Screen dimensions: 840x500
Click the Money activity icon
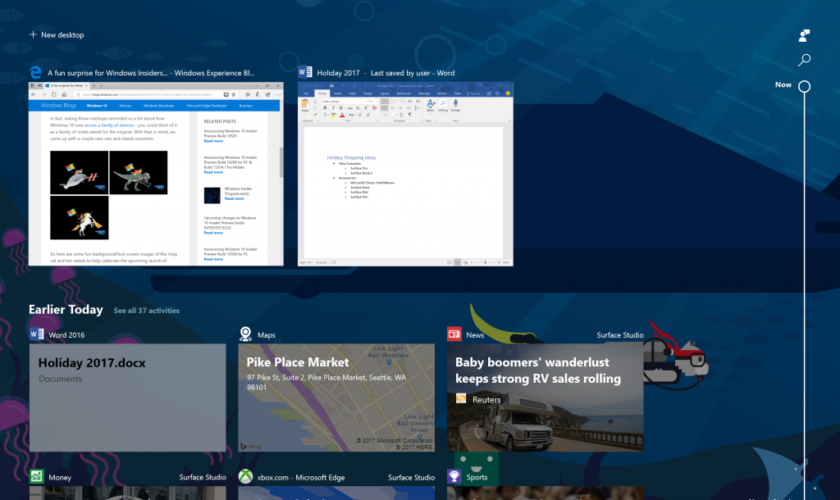pos(36,477)
